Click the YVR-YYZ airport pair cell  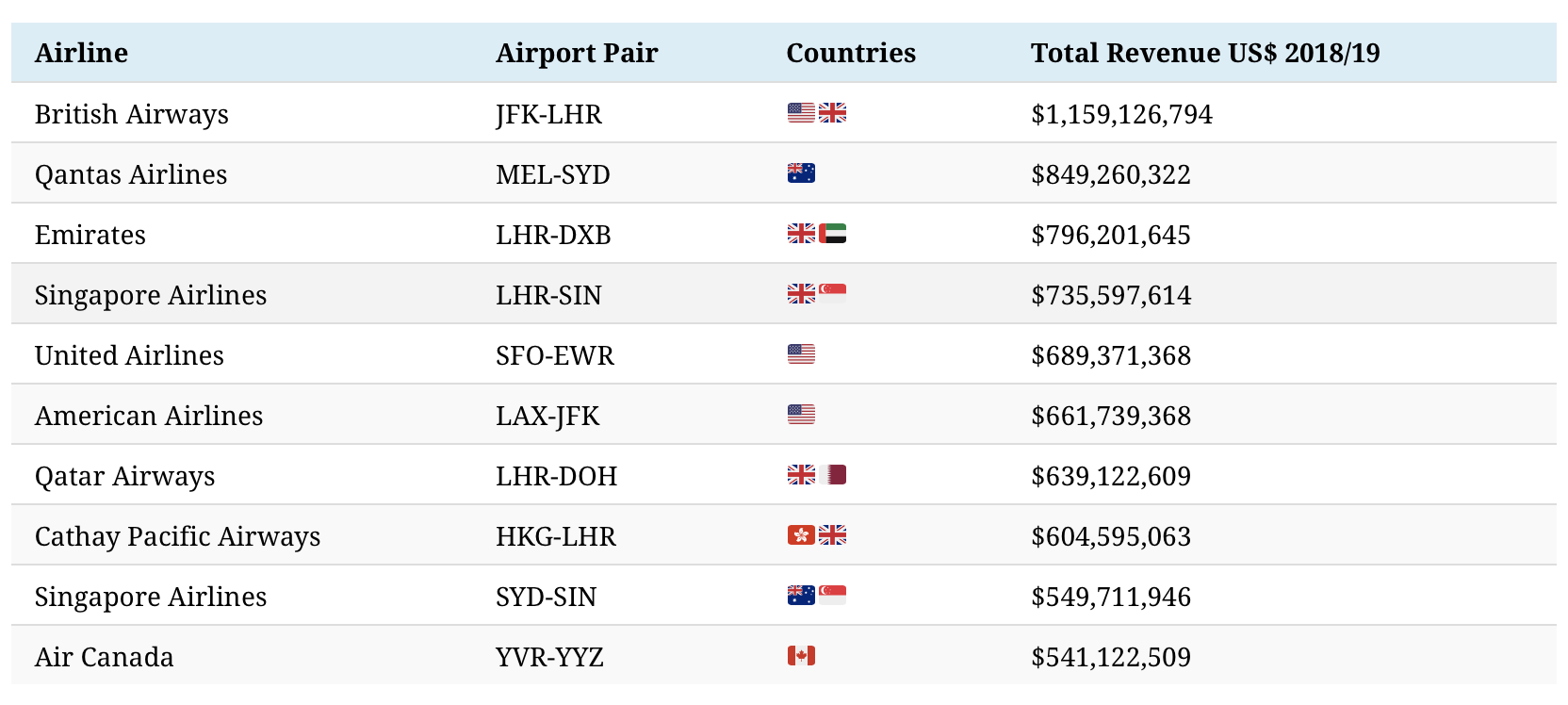[x=549, y=657]
